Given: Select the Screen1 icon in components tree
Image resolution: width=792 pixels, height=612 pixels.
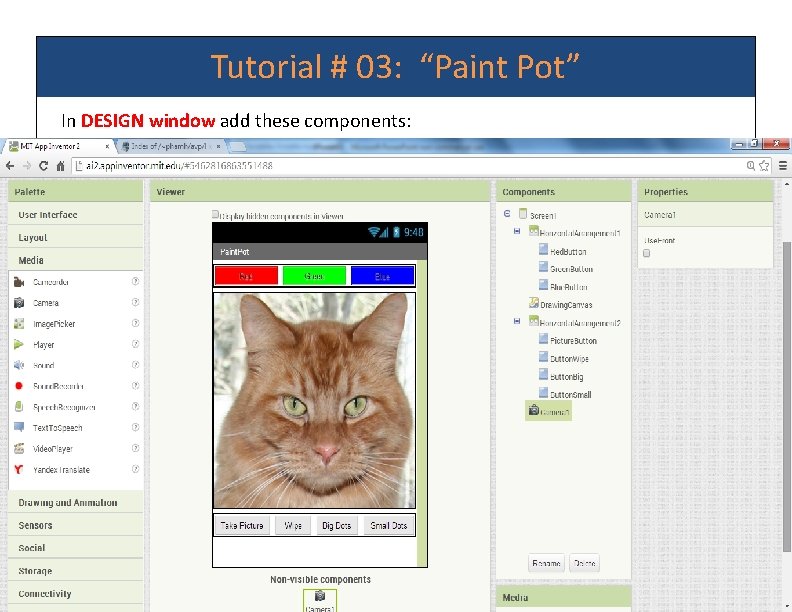Looking at the screenshot, I should (x=523, y=214).
